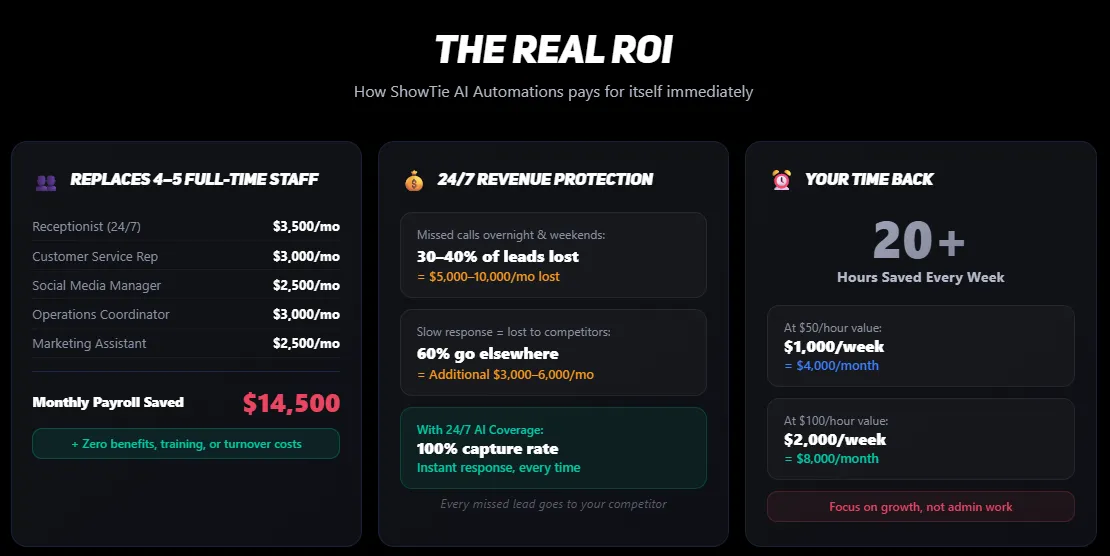Click the Operations Coordinator row
Viewport: 1110px width, 556px height.
[x=186, y=314]
